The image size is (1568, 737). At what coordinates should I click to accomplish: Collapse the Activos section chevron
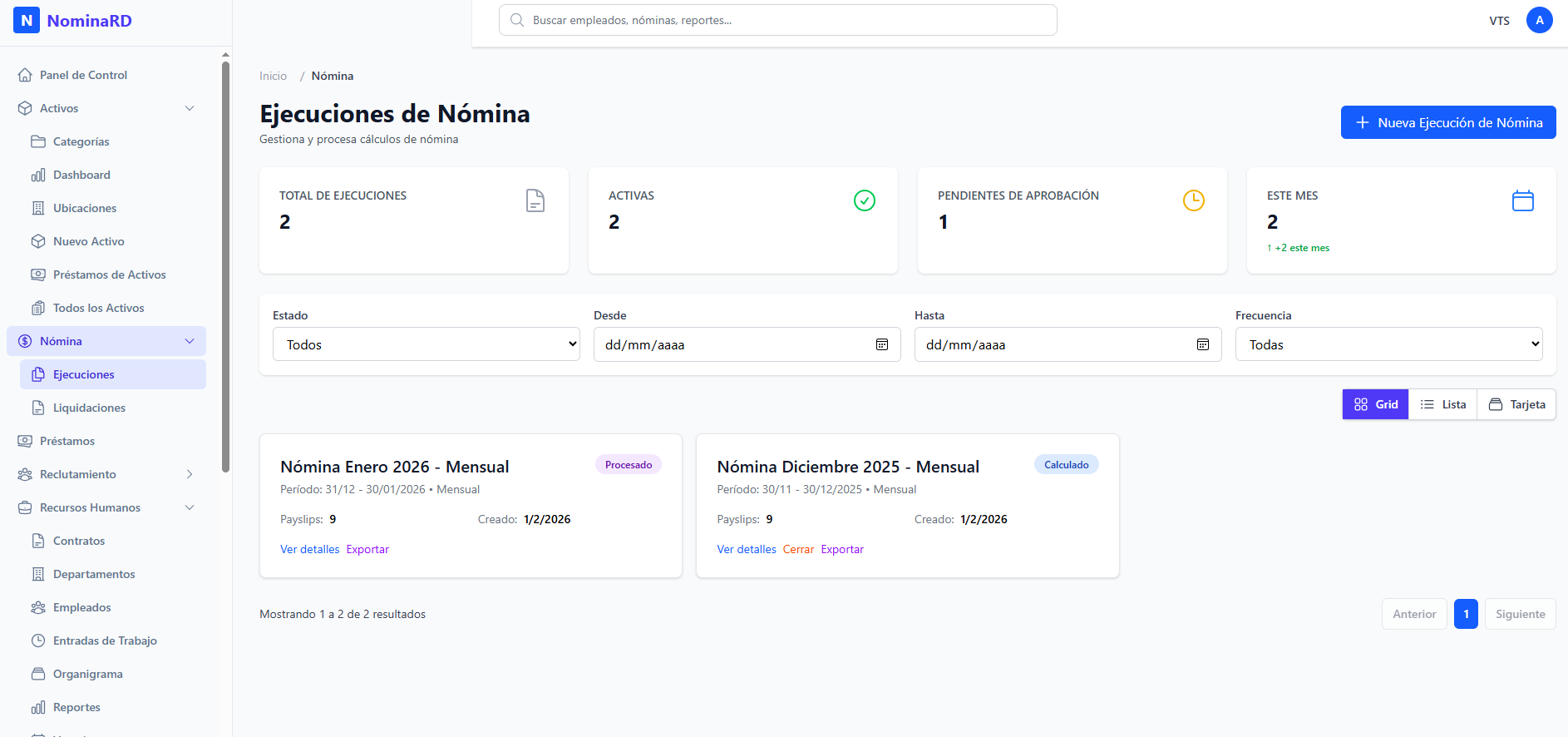[190, 108]
